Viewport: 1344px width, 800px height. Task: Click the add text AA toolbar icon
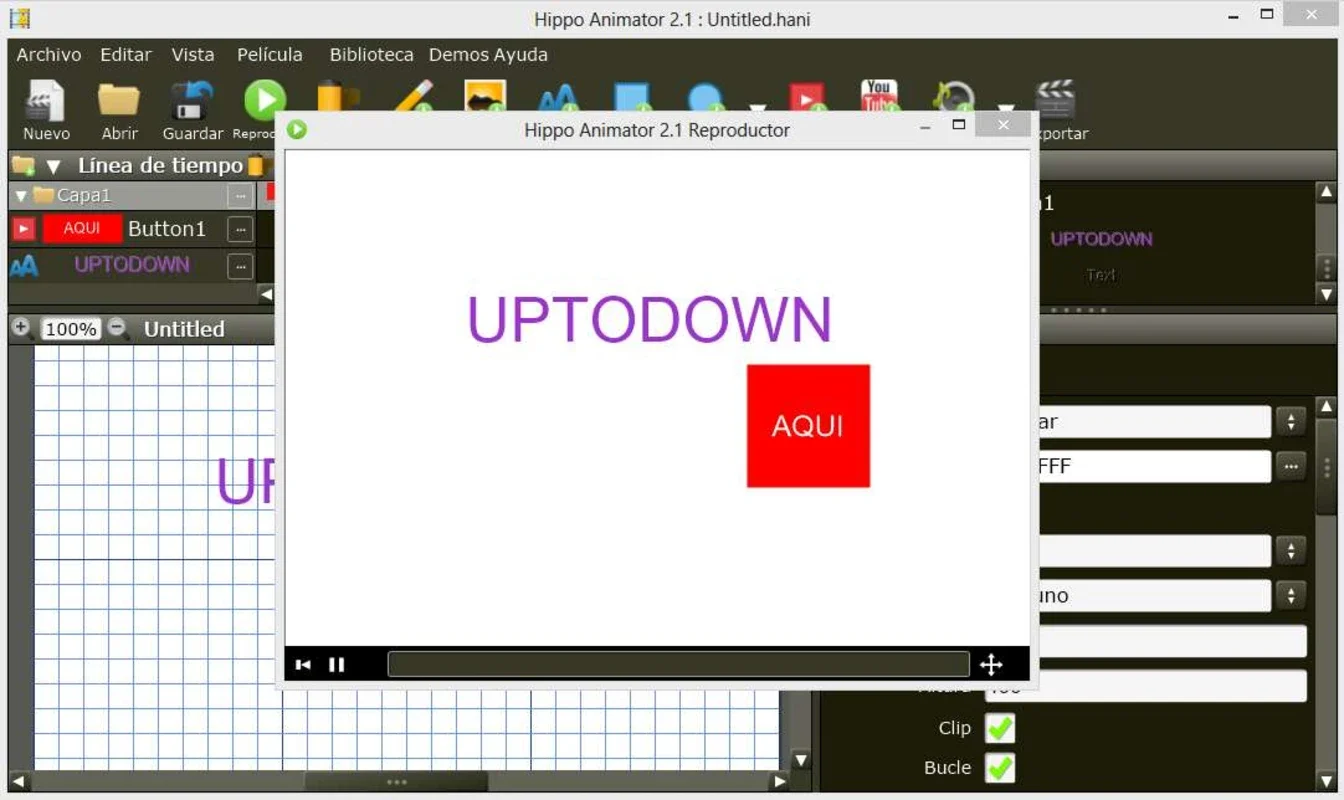pos(558,98)
